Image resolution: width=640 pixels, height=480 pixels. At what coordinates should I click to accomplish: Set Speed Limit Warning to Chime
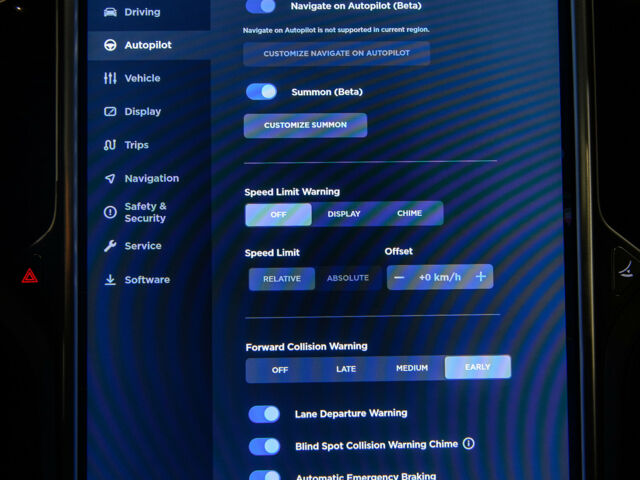coord(410,213)
